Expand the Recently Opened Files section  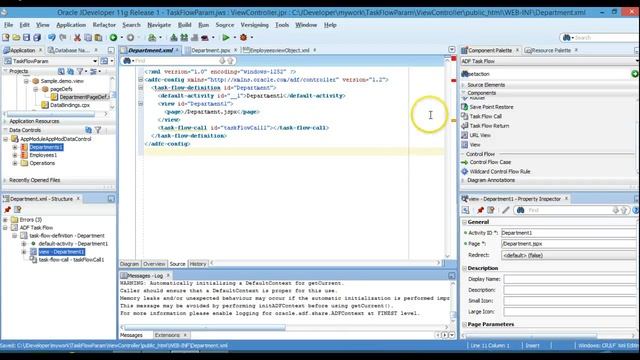pos(5,180)
